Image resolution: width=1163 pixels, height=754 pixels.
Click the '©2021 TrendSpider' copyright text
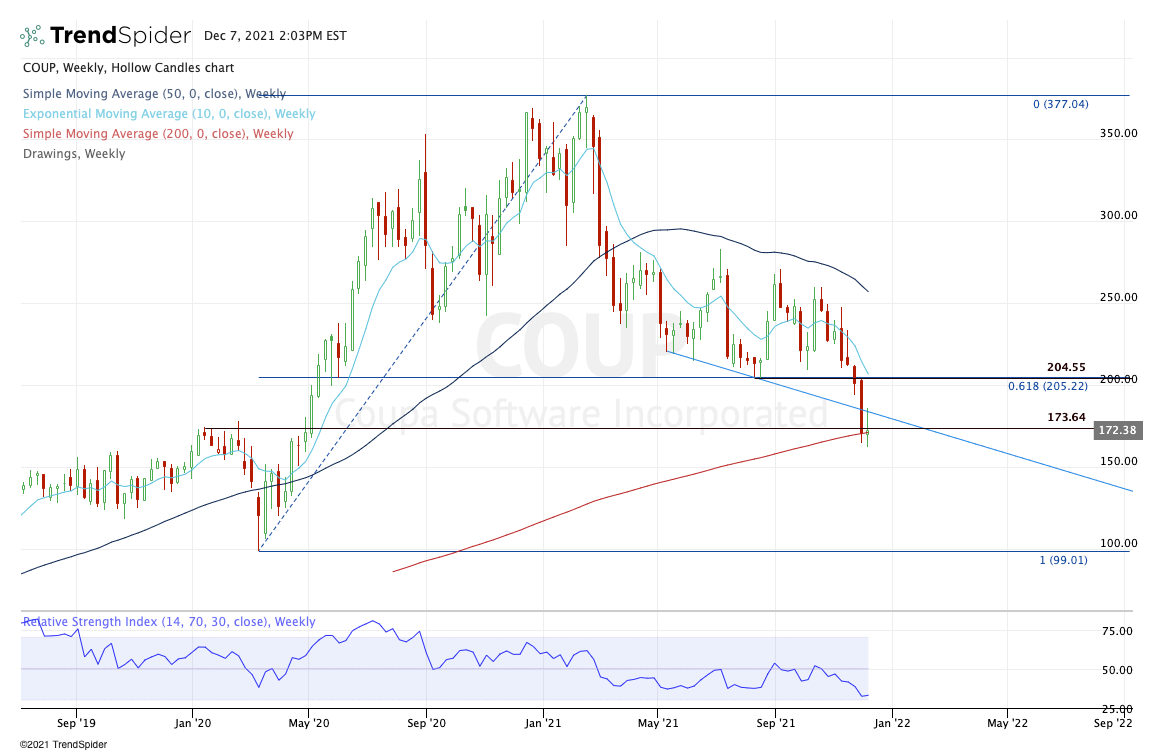(x=63, y=744)
